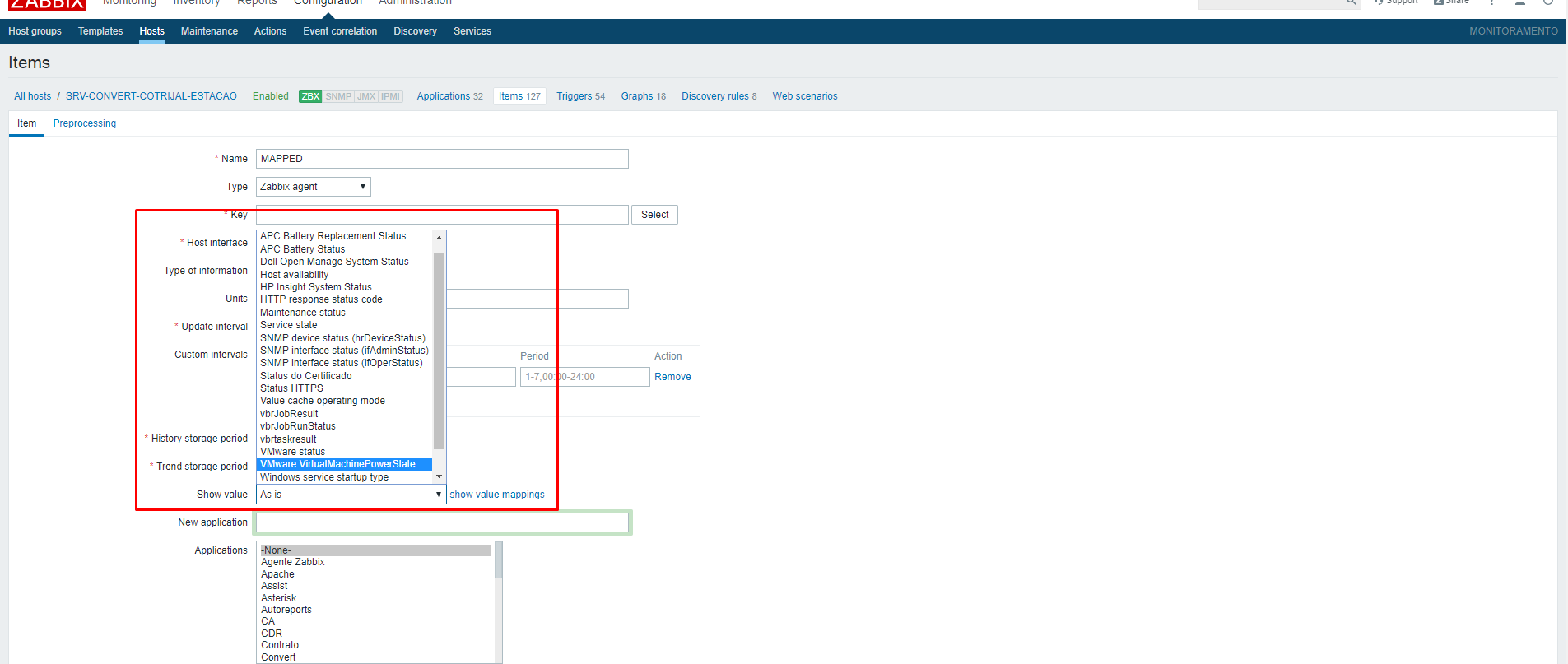Screen dimensions: 1568x664
Task: Select Asterisk in Applications list
Action: point(375,598)
